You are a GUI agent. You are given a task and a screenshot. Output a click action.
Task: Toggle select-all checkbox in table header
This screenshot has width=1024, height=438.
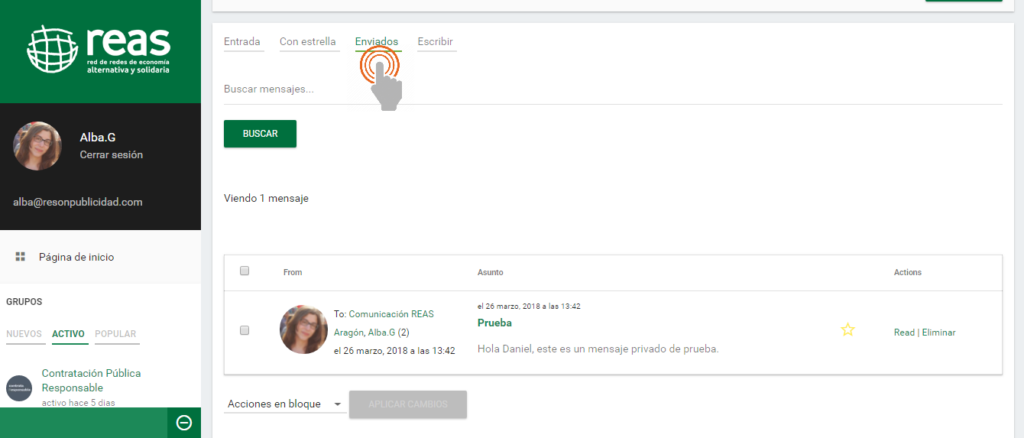tap(245, 271)
